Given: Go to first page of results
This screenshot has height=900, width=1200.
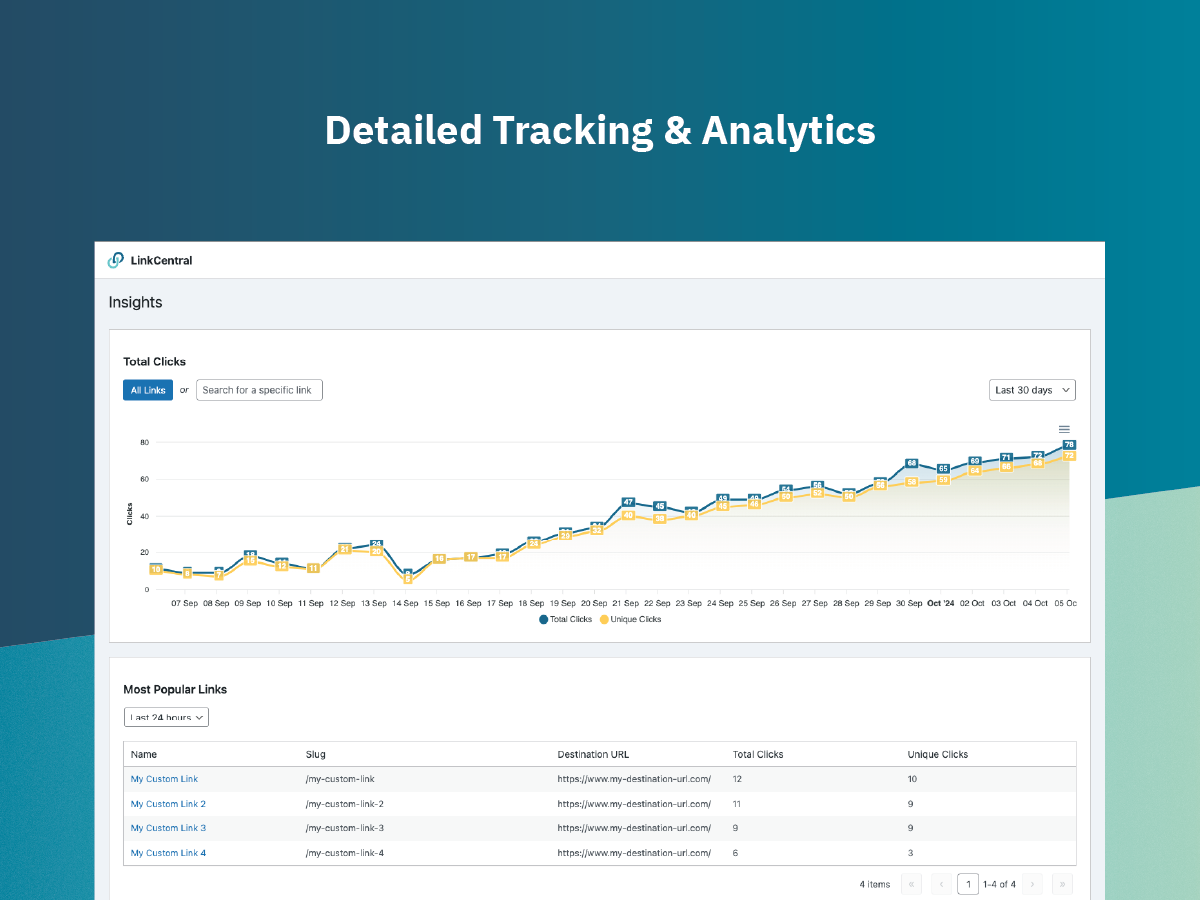Looking at the screenshot, I should (911, 884).
